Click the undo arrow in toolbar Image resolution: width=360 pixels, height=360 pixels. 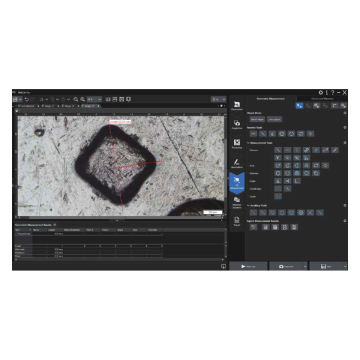coord(27,99)
